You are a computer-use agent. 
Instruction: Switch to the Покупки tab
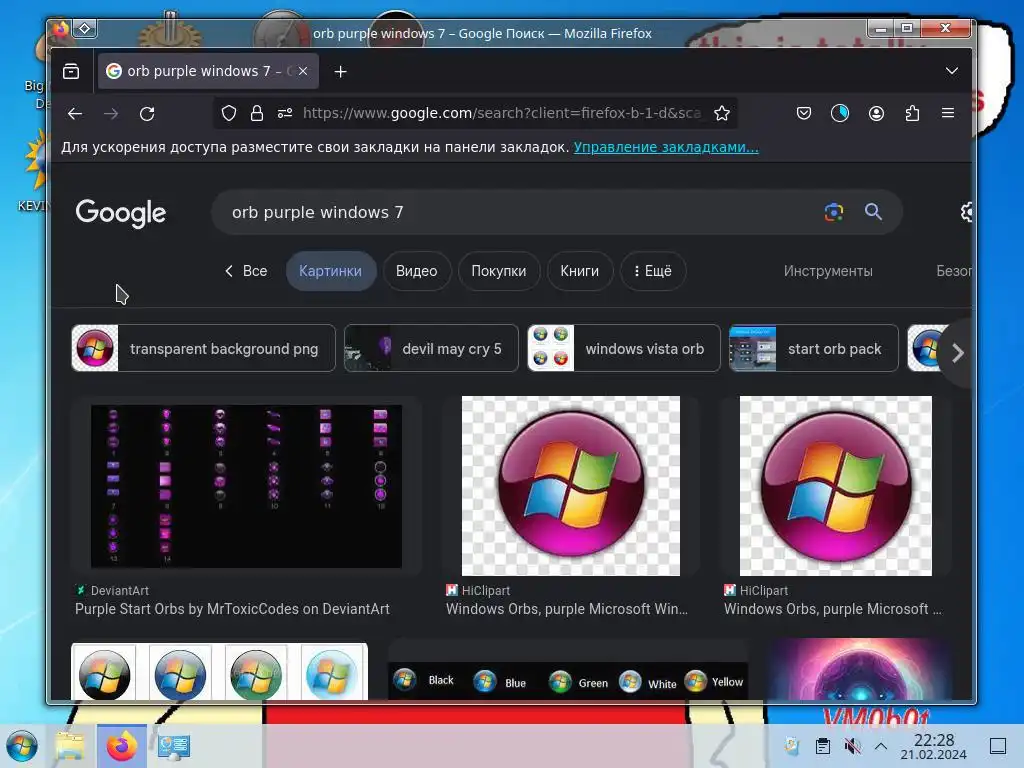(x=499, y=271)
